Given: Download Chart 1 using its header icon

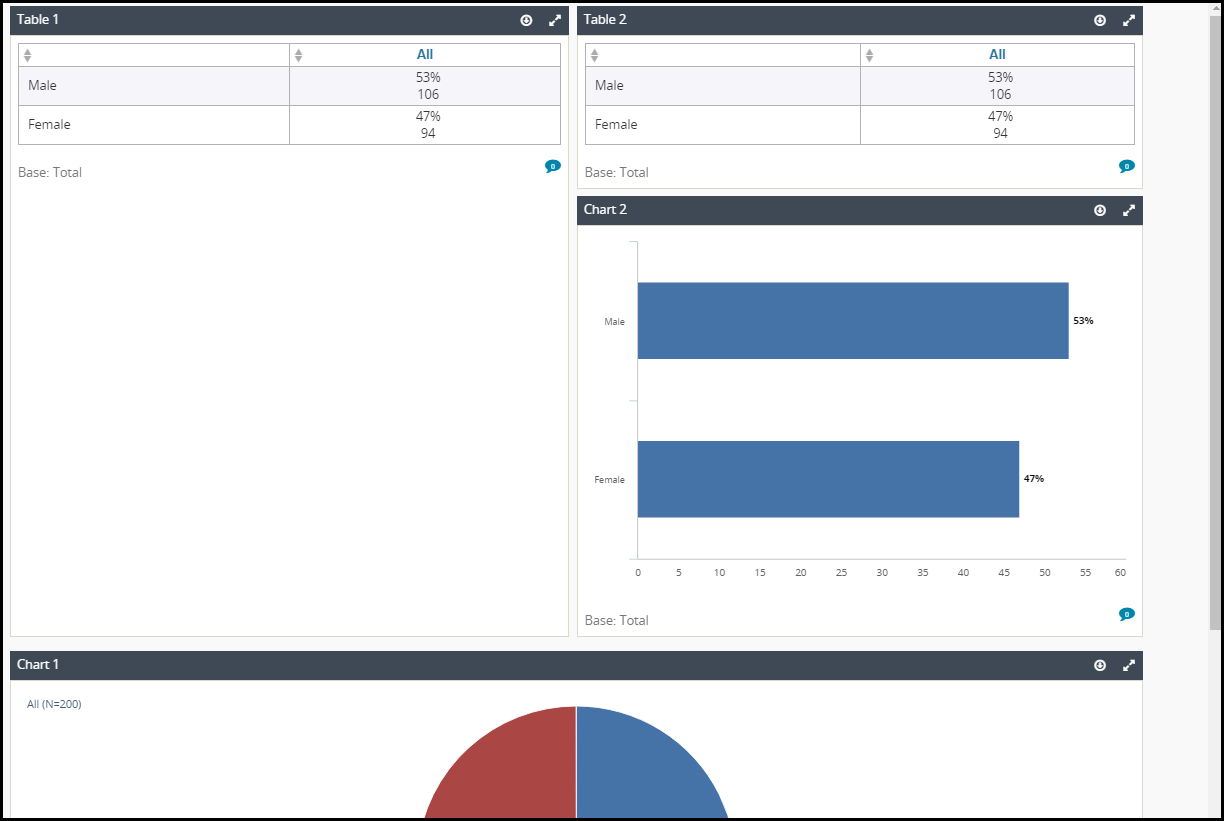Looking at the screenshot, I should point(1100,665).
